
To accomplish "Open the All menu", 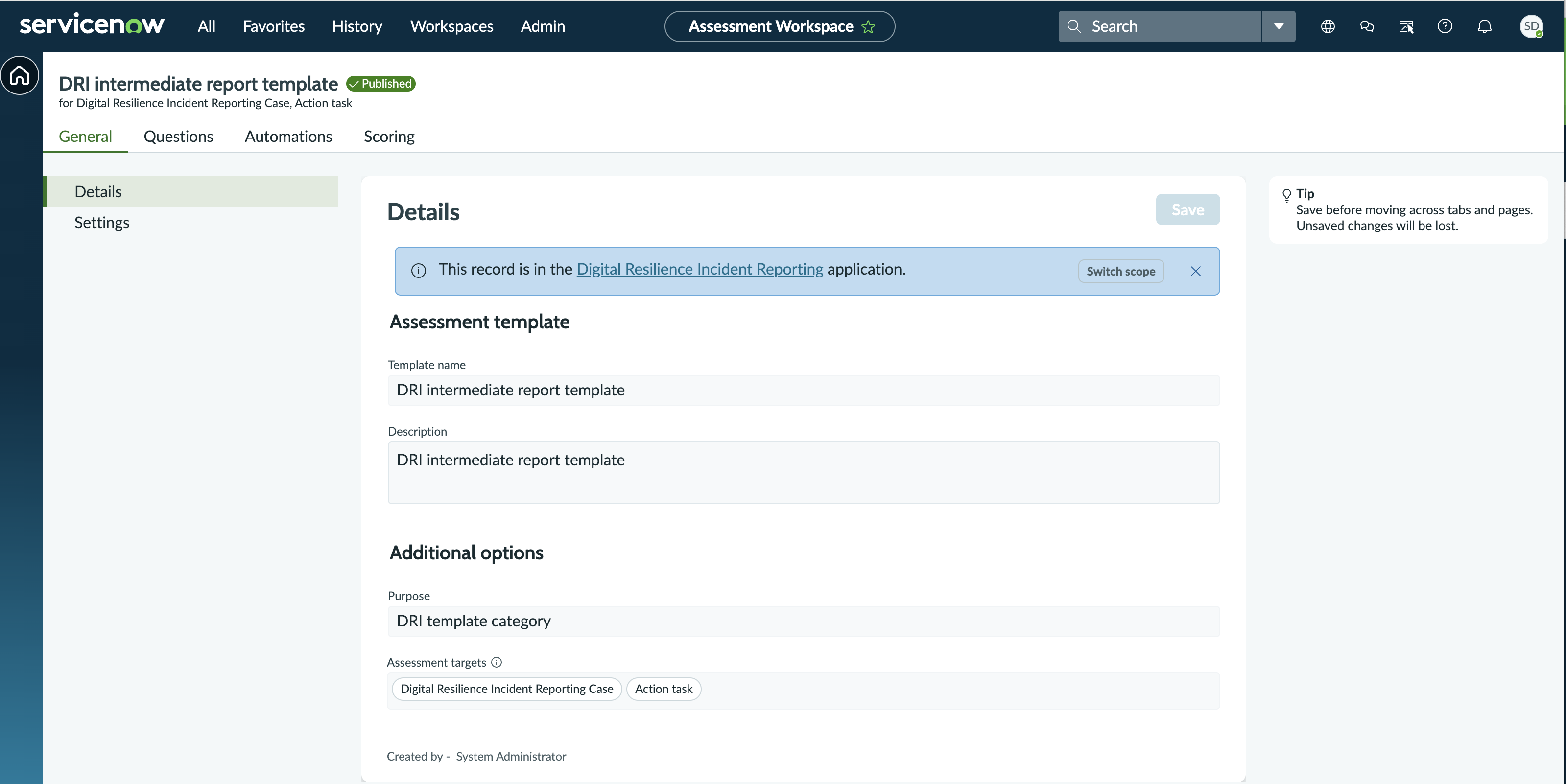I will tap(207, 26).
